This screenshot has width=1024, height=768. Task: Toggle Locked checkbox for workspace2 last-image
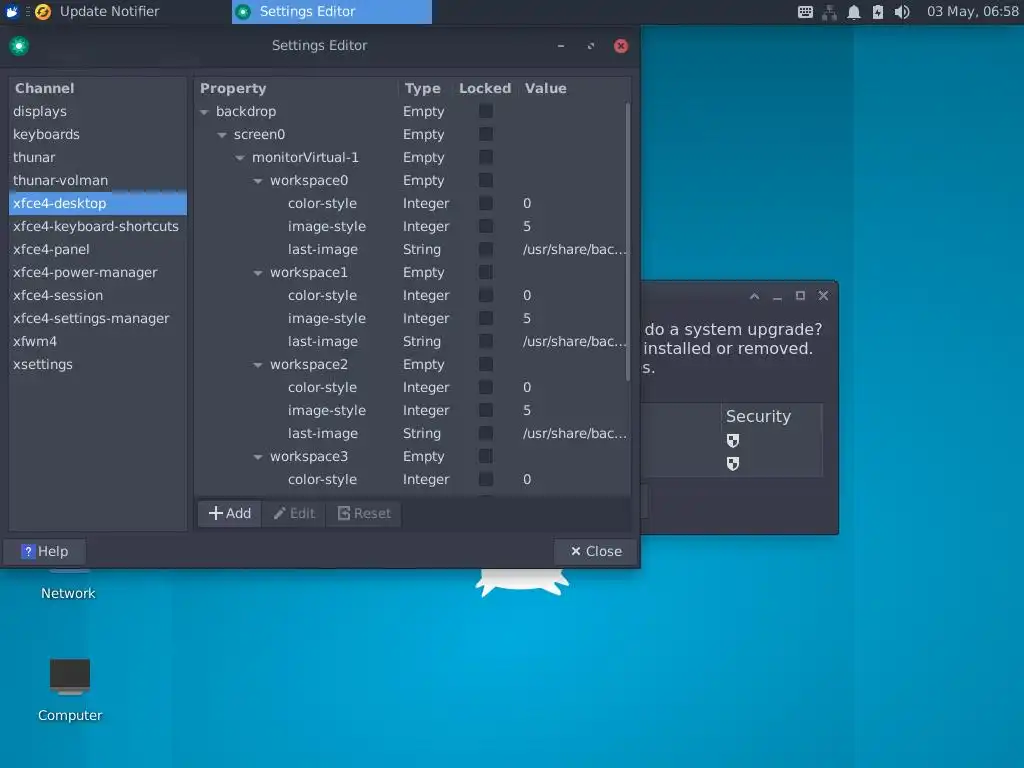click(x=486, y=434)
